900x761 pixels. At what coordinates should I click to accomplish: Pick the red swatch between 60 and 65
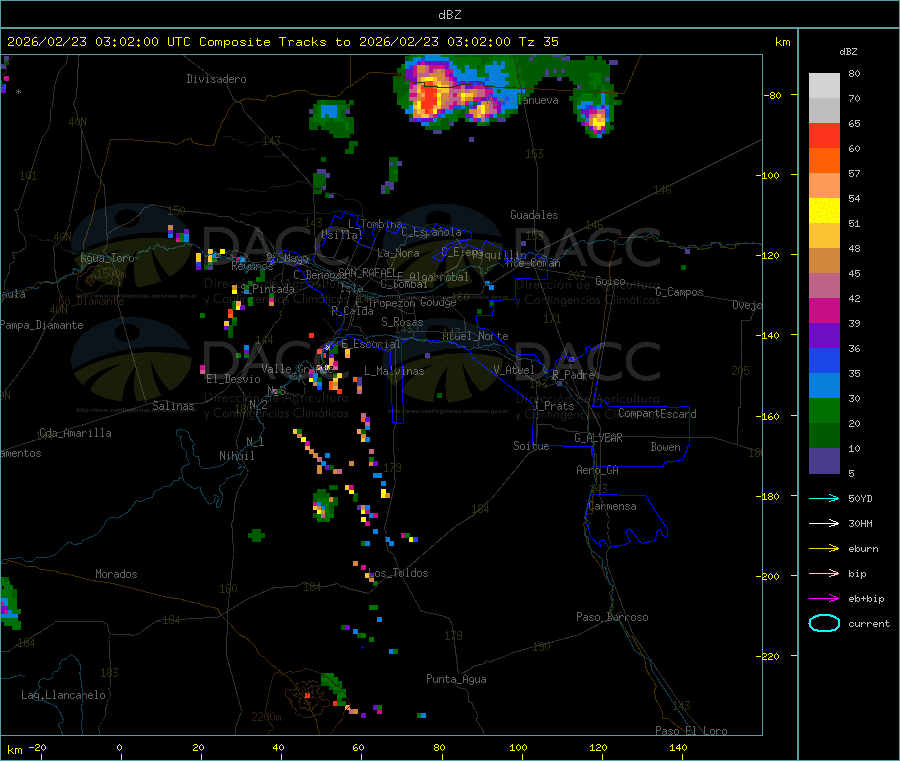click(x=824, y=135)
